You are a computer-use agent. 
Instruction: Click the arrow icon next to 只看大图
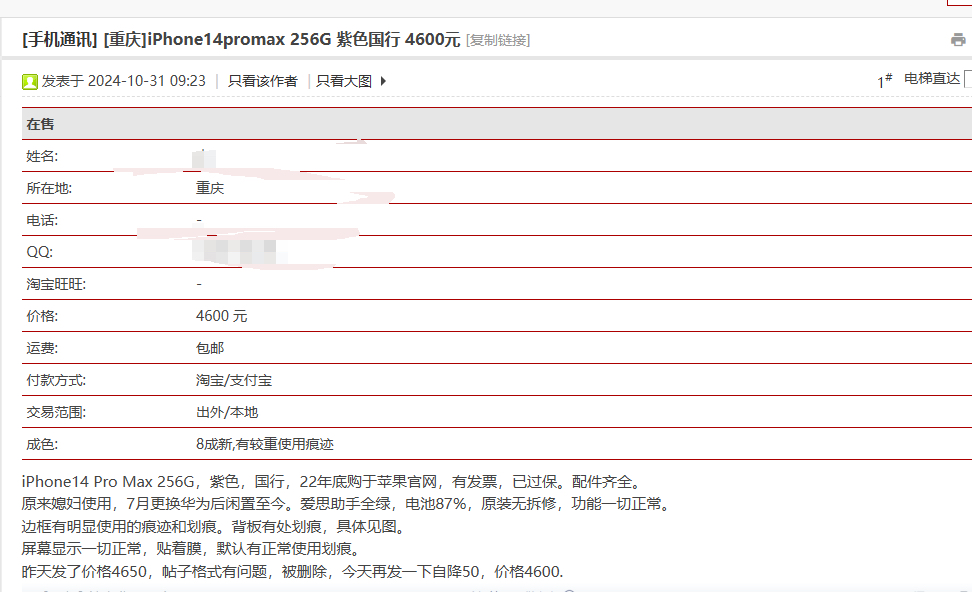click(383, 81)
